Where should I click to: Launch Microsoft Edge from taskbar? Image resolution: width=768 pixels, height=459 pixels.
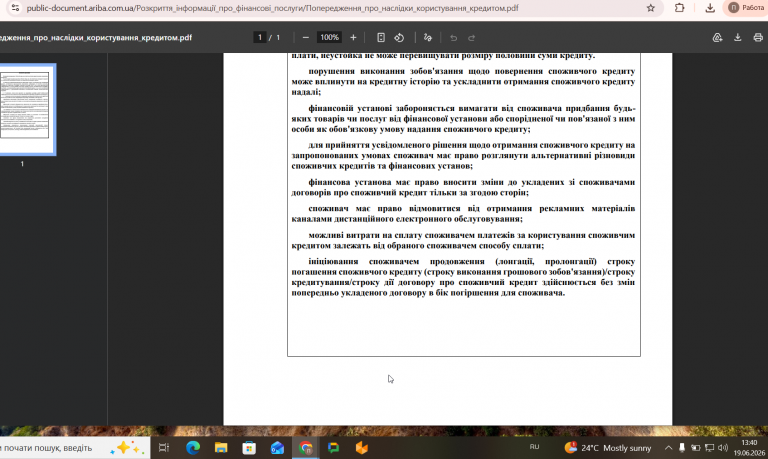[193, 448]
